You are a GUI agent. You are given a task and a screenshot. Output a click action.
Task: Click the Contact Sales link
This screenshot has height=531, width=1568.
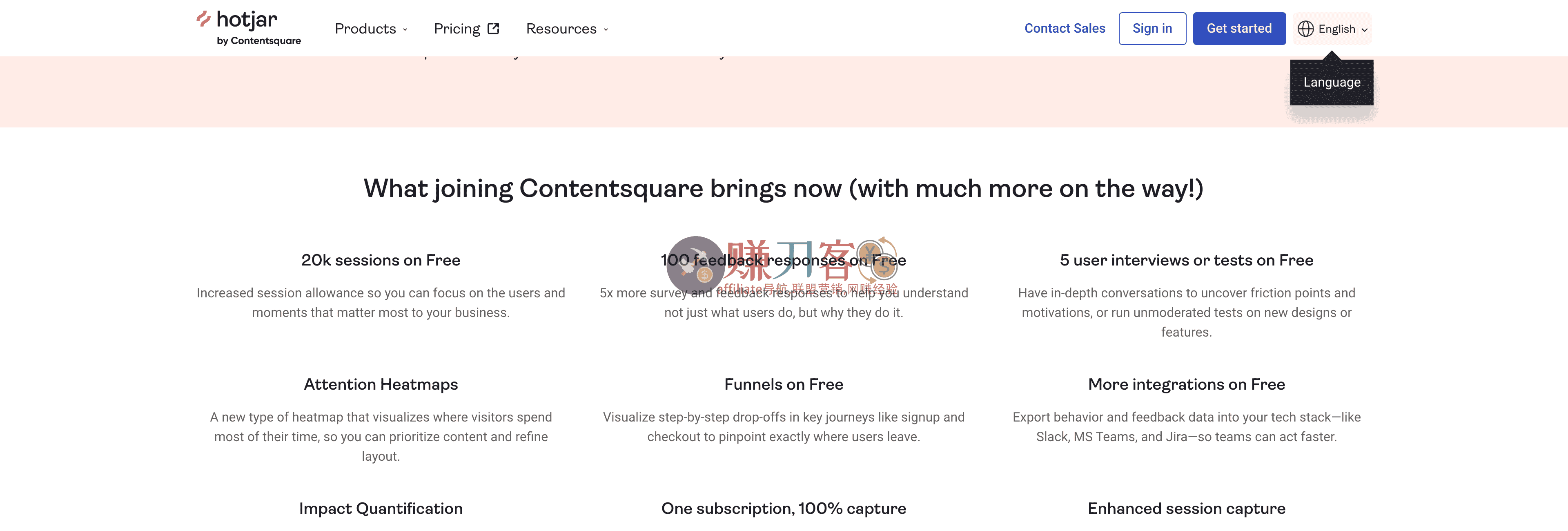[x=1064, y=29]
